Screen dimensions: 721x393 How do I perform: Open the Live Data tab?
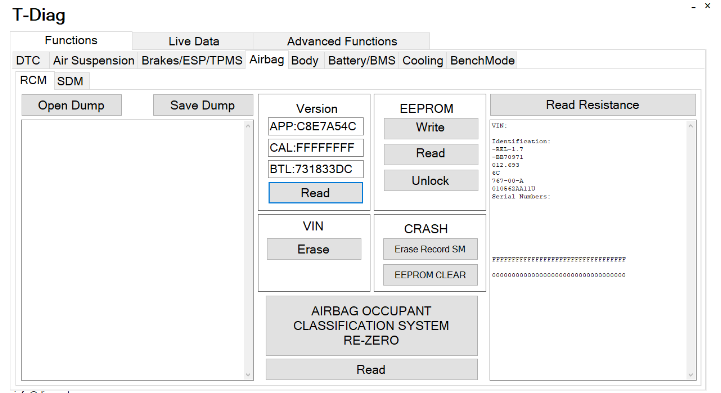click(193, 41)
